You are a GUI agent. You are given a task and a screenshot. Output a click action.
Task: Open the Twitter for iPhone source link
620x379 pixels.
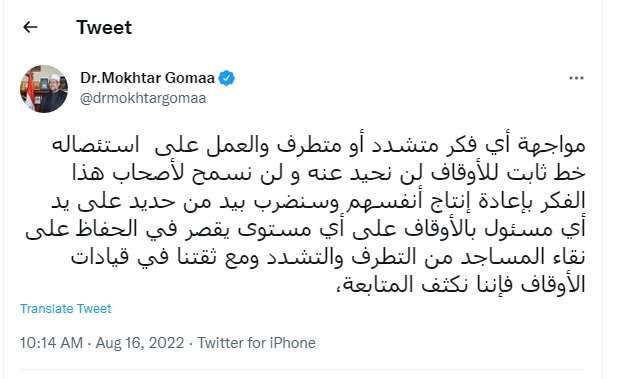pyautogui.click(x=257, y=343)
